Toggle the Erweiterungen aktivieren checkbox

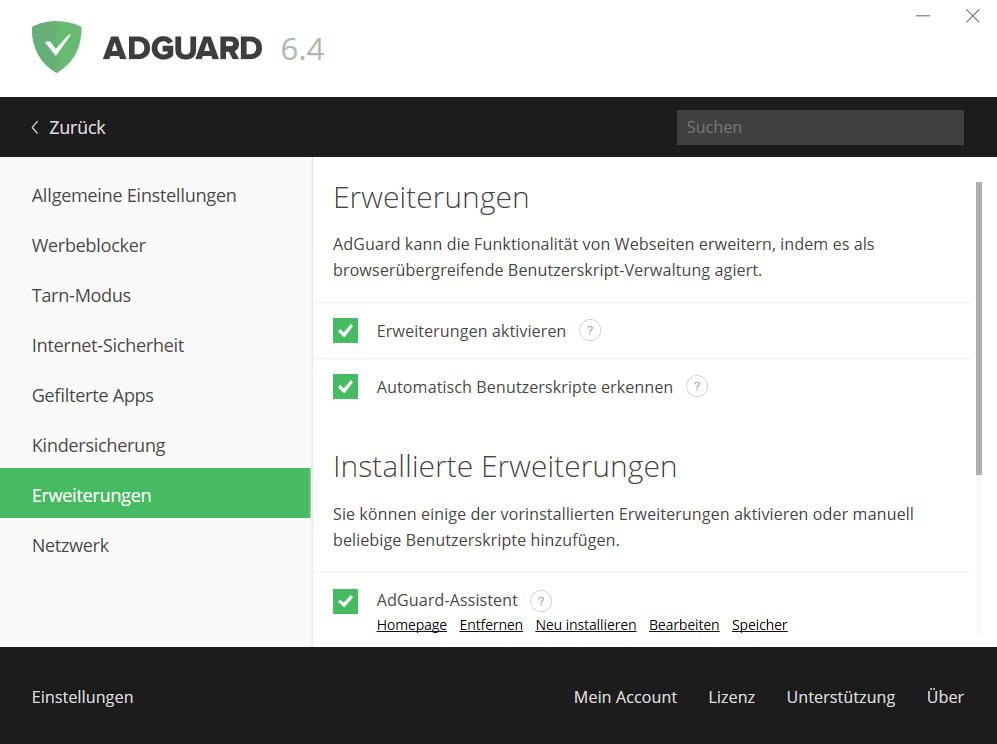coord(345,331)
